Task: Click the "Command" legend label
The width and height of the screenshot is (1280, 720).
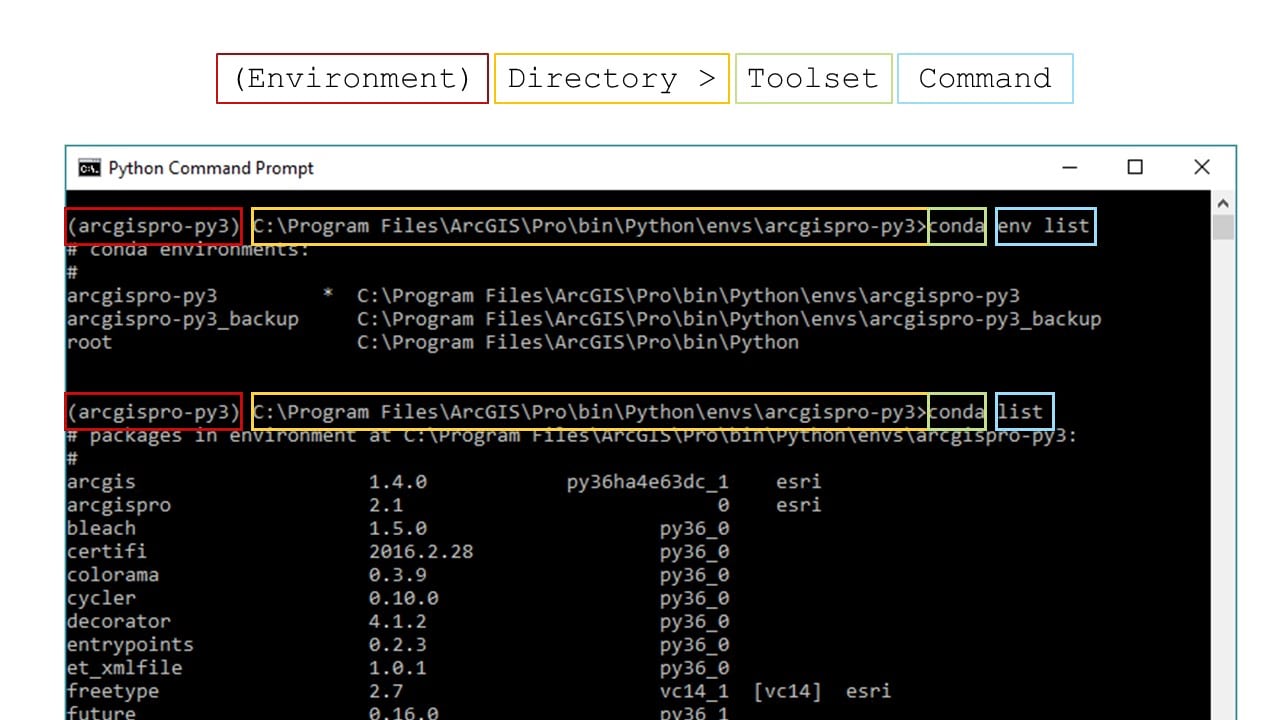Action: coord(985,78)
